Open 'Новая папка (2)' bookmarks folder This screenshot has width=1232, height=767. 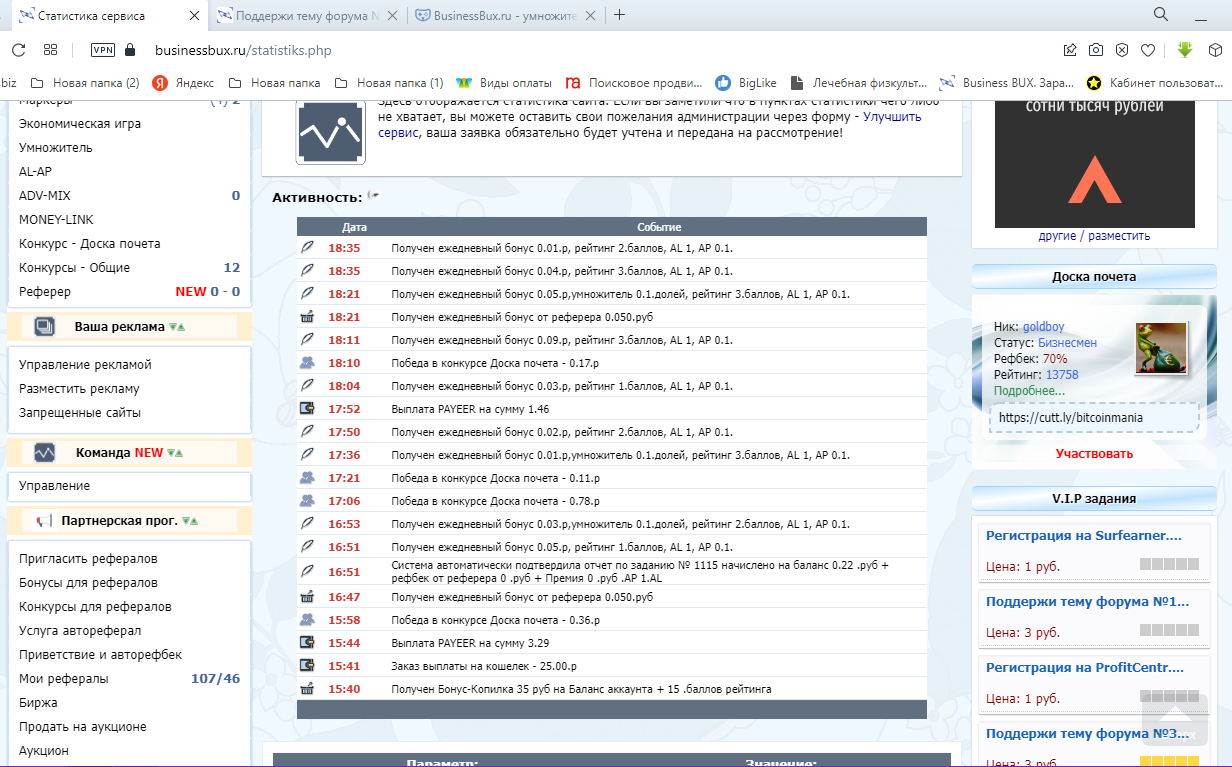[85, 83]
